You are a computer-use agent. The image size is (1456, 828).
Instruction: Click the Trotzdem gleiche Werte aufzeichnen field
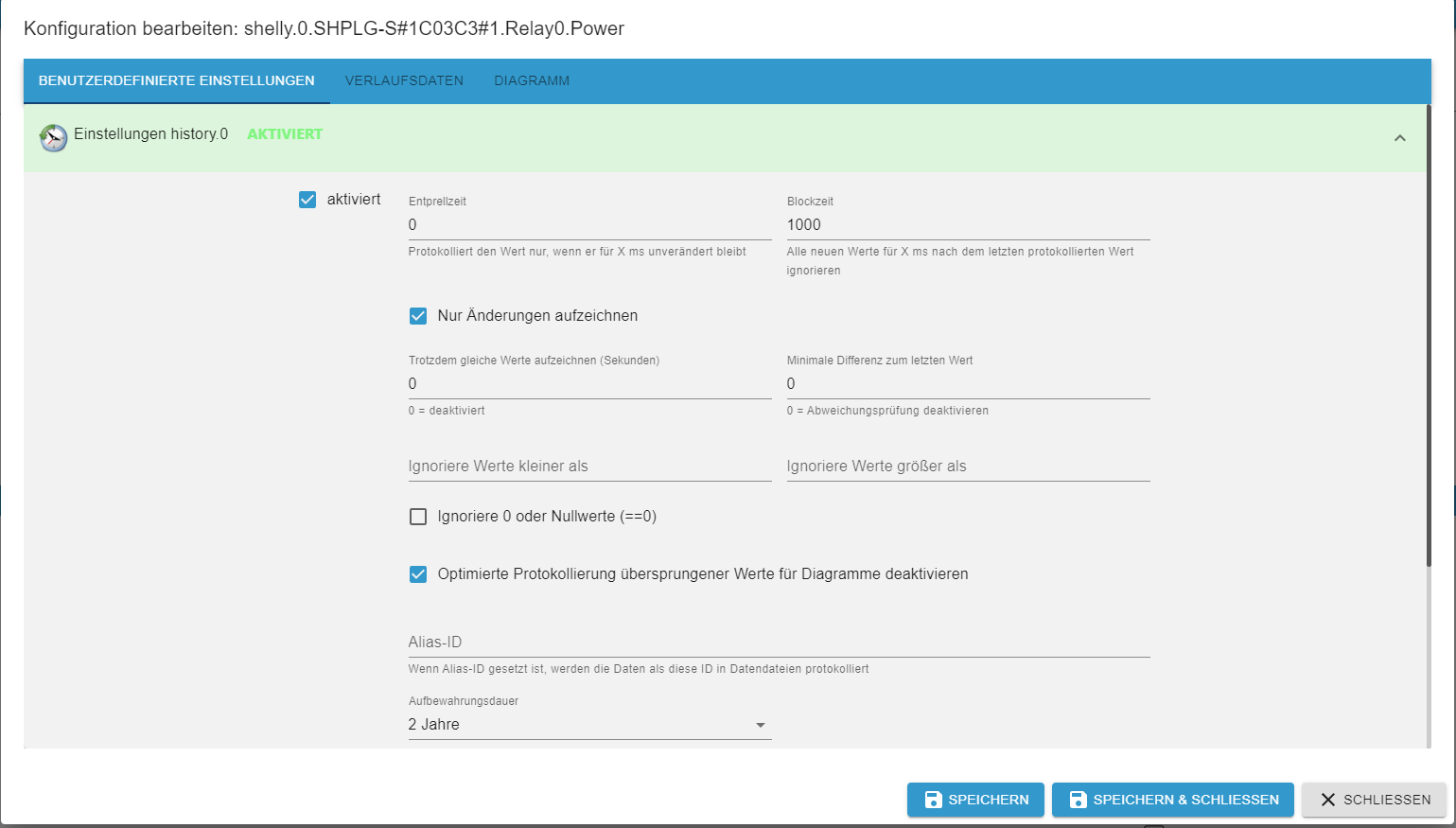(589, 384)
